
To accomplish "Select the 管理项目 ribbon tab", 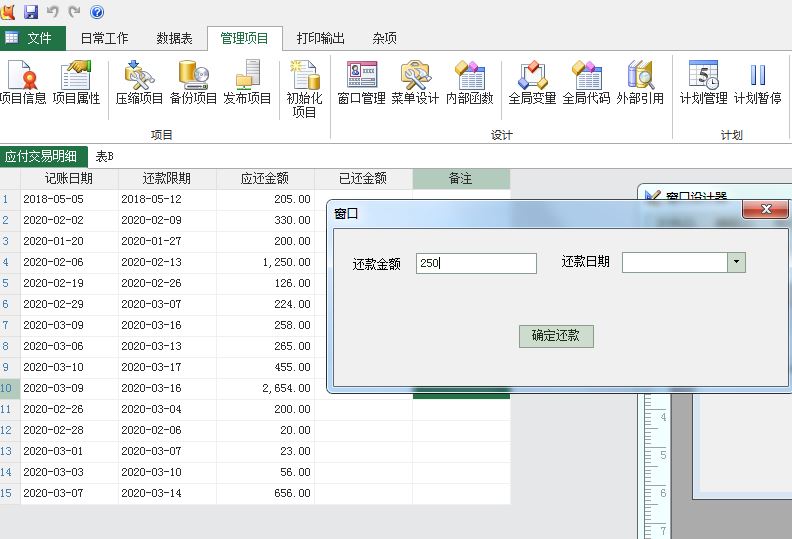I will (x=244, y=38).
